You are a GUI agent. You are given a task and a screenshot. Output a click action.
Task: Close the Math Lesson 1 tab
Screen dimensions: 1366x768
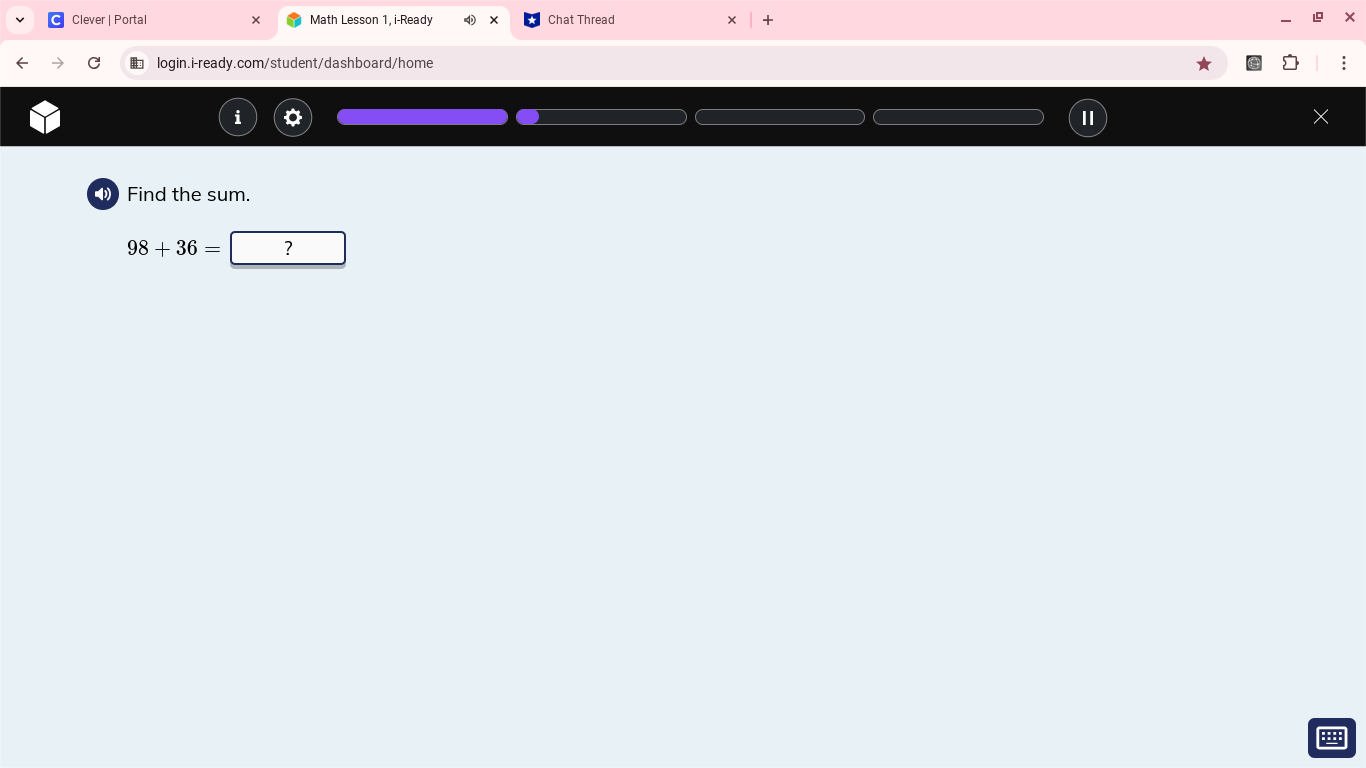click(494, 20)
